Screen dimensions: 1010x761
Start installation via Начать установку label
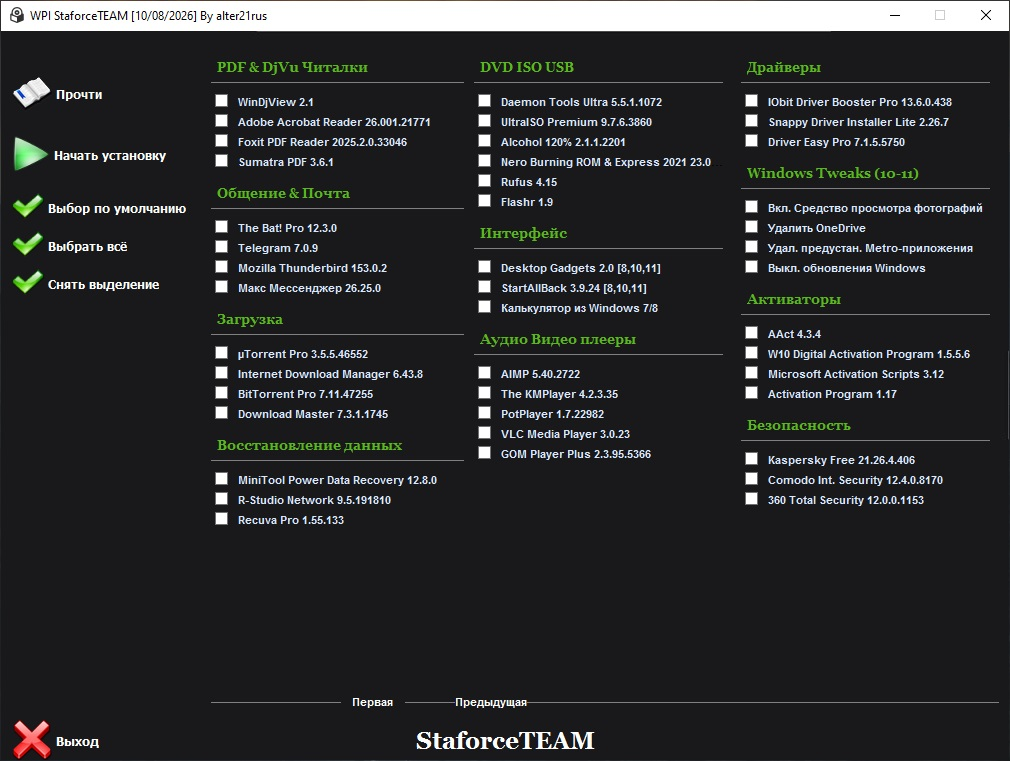pyautogui.click(x=110, y=155)
